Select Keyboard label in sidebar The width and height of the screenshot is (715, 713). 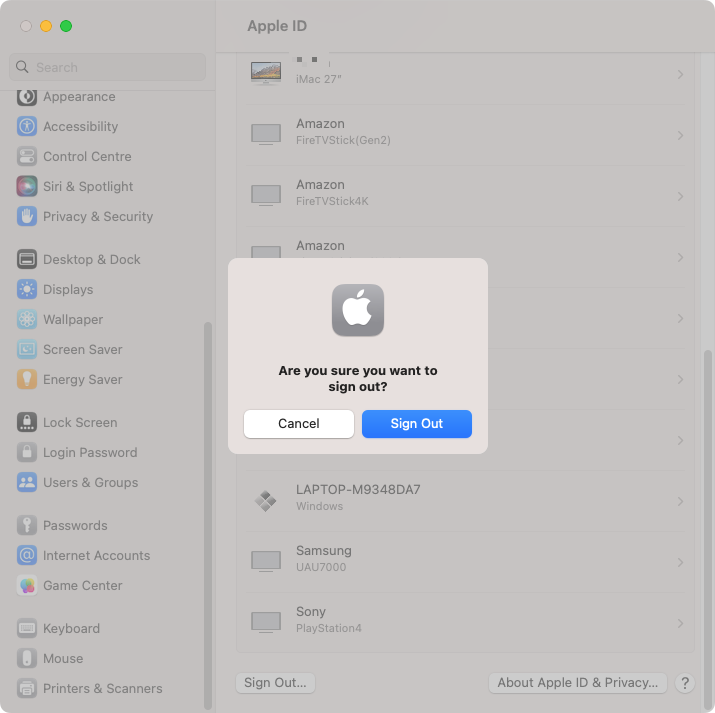point(72,628)
